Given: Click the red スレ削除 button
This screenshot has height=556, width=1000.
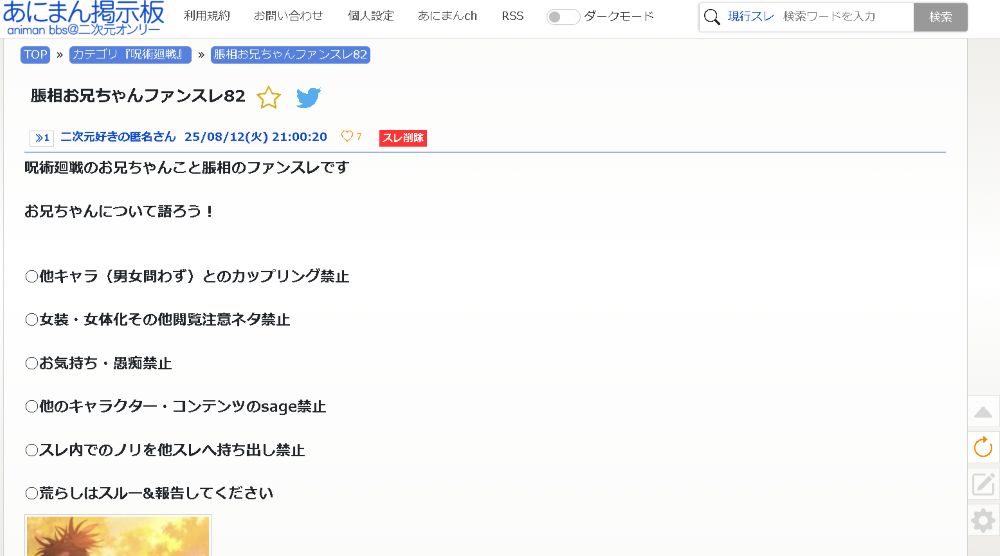Looking at the screenshot, I should 403,138.
